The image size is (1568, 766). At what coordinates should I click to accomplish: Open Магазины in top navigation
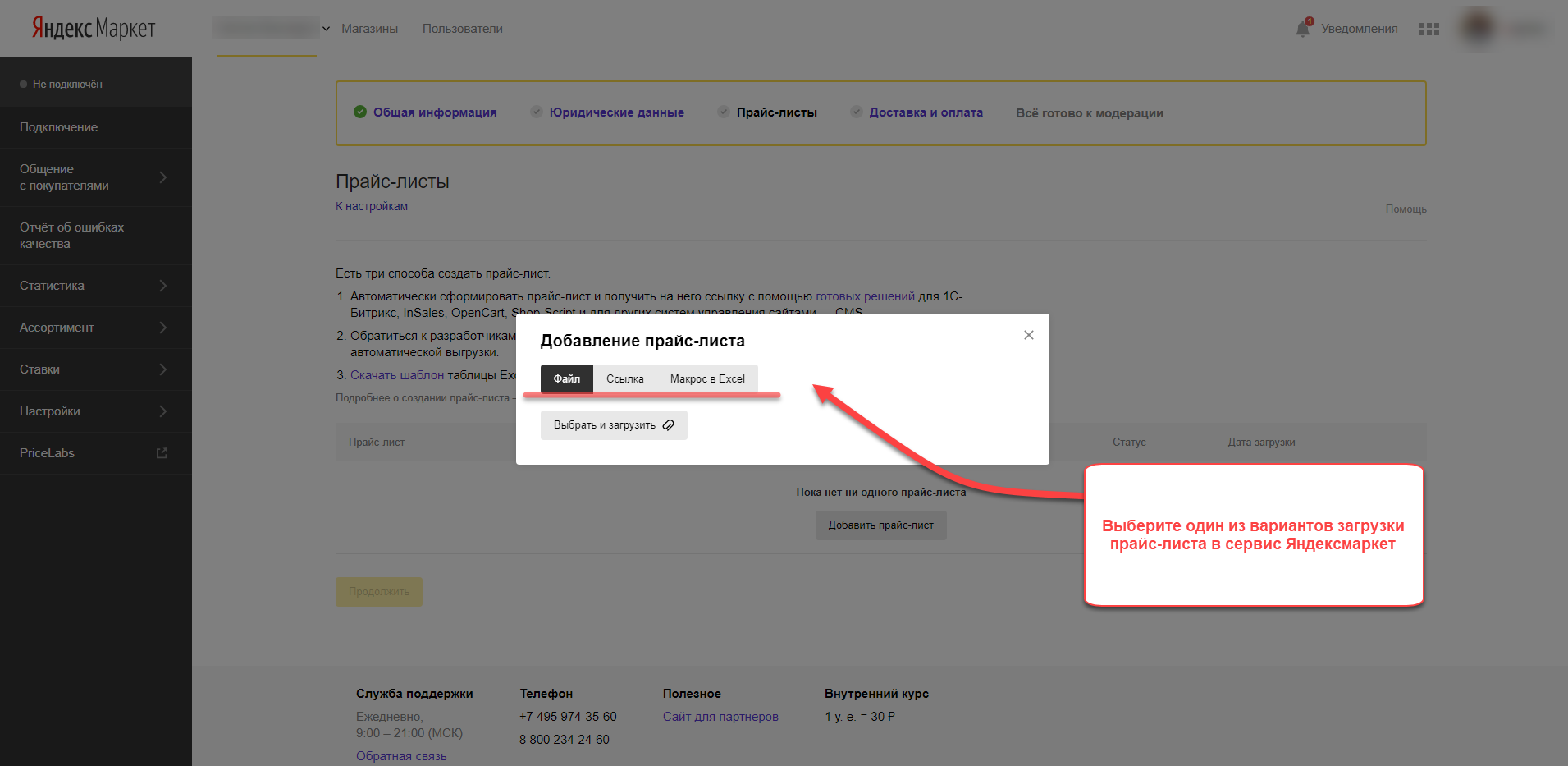click(x=369, y=29)
